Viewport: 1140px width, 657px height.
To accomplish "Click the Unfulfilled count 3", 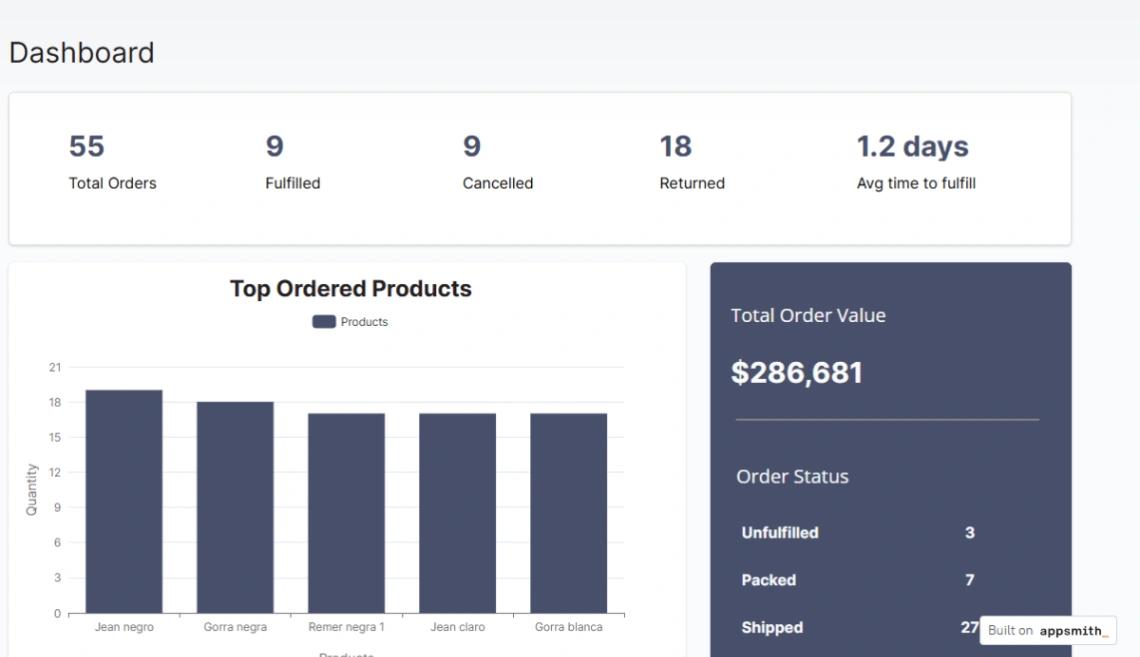I will coord(970,533).
